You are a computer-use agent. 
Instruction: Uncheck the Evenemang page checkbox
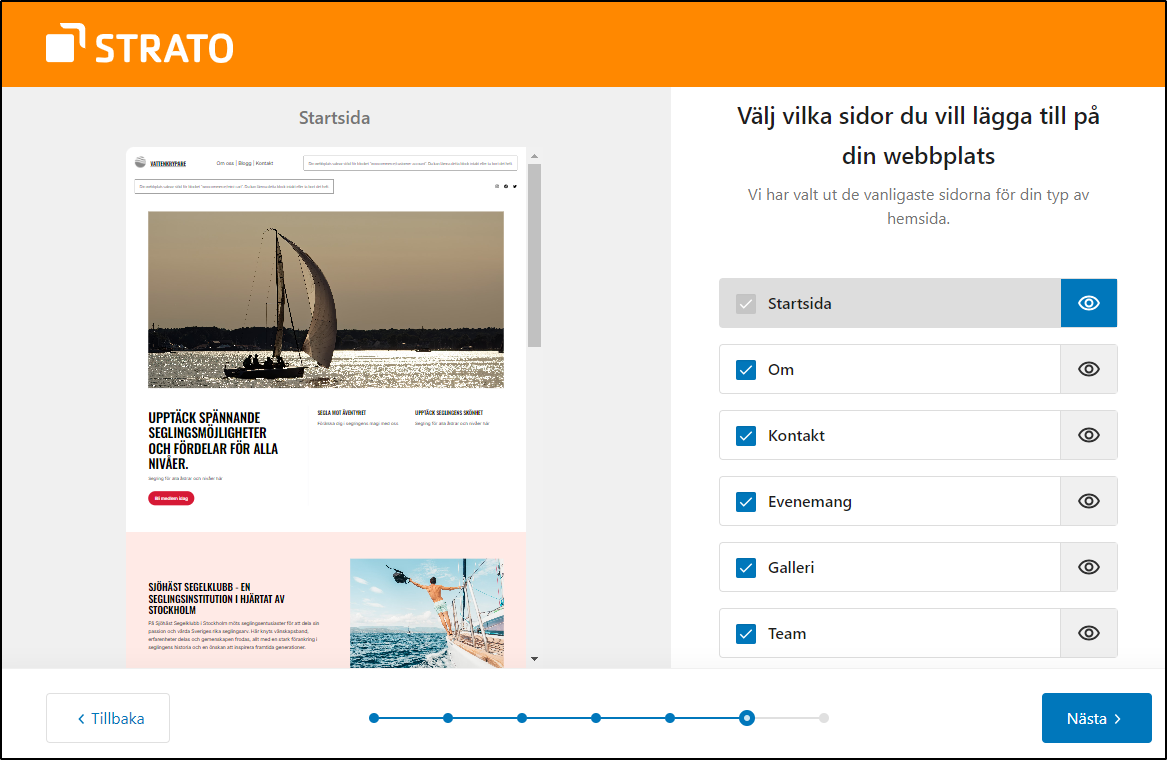click(x=745, y=501)
